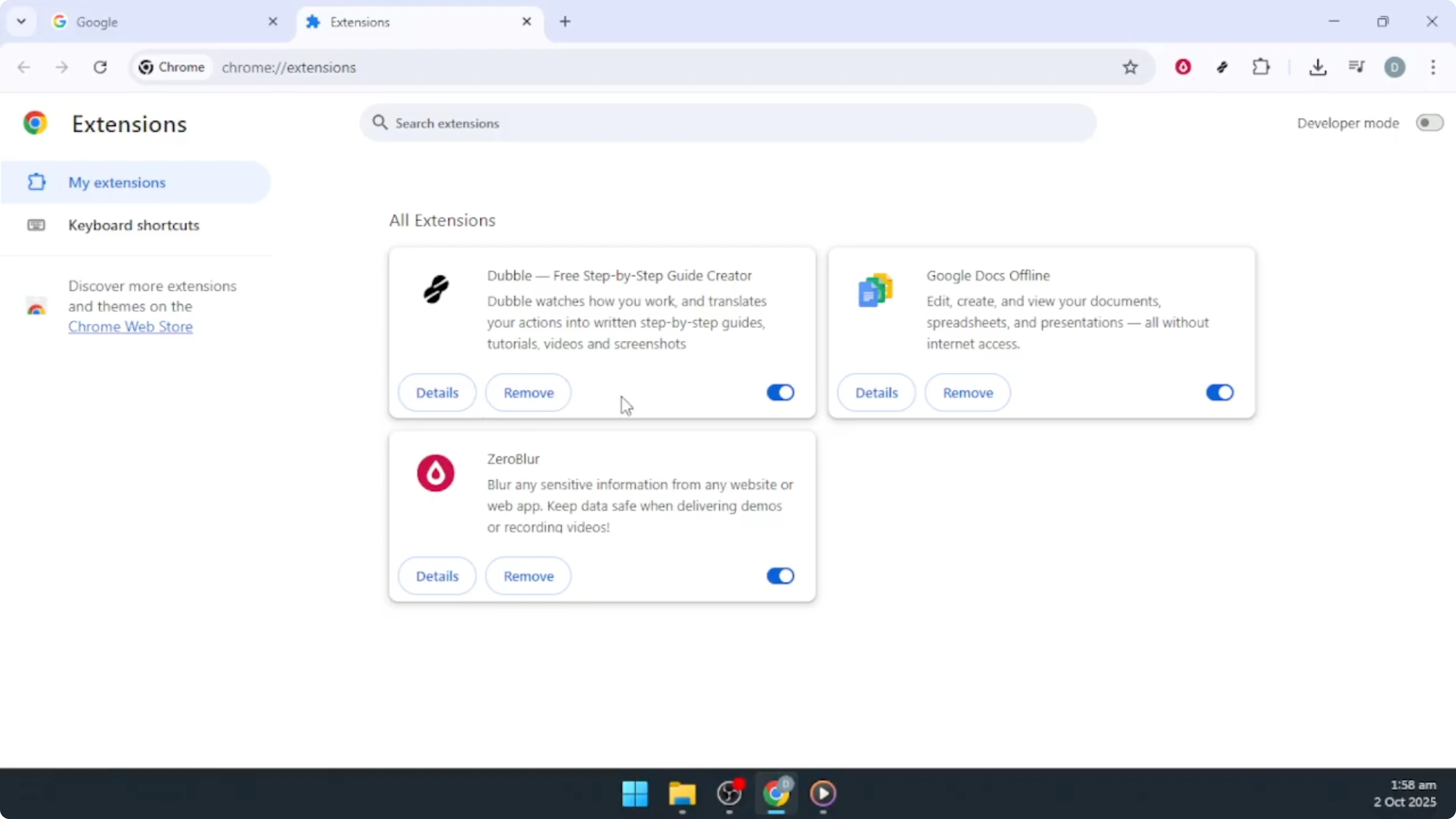Viewport: 1456px width, 819px height.
Task: Open the media controls icon in the toolbar
Action: pos(1357,67)
